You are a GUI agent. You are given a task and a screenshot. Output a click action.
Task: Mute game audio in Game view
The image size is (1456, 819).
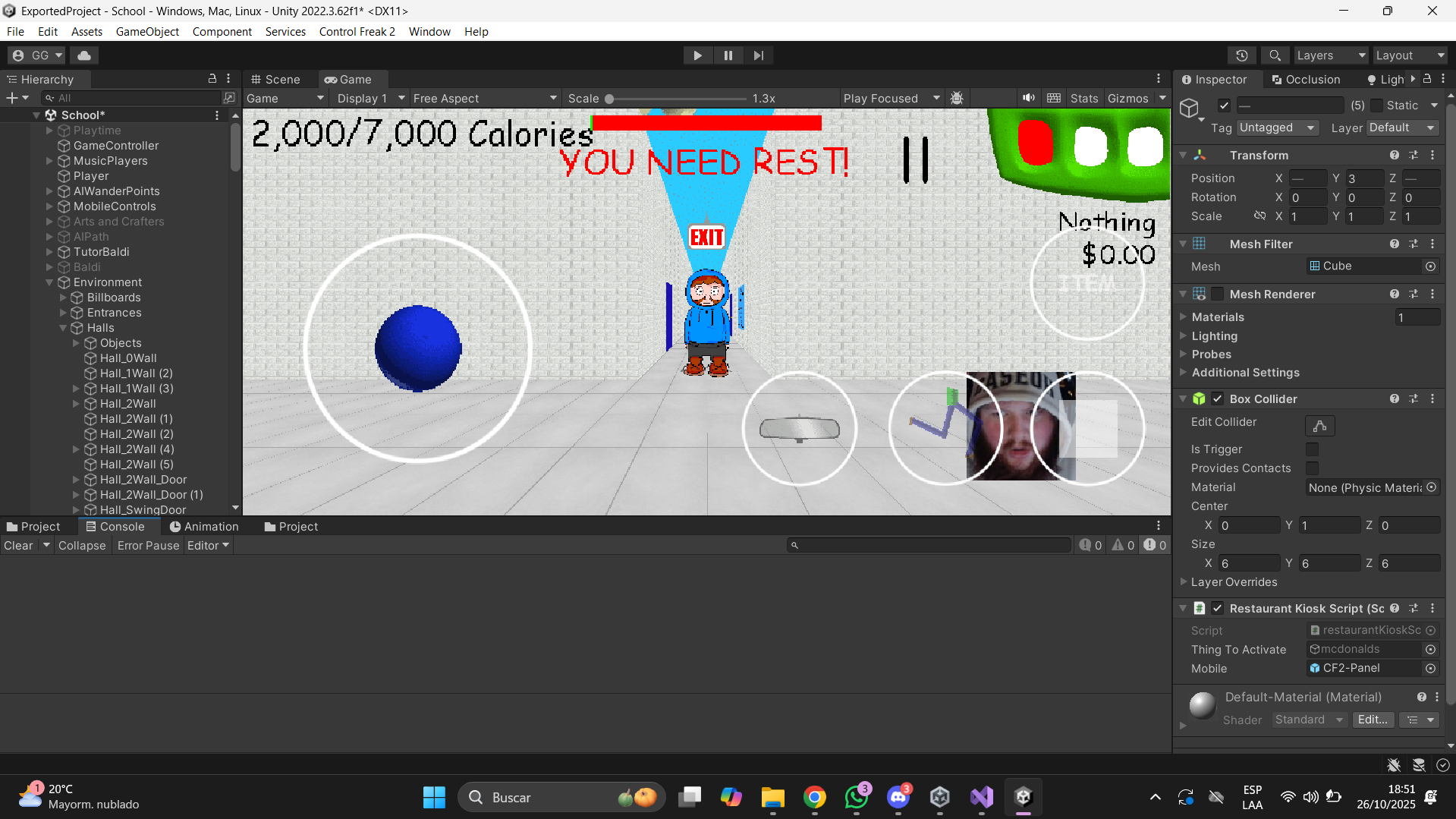pyautogui.click(x=1028, y=98)
